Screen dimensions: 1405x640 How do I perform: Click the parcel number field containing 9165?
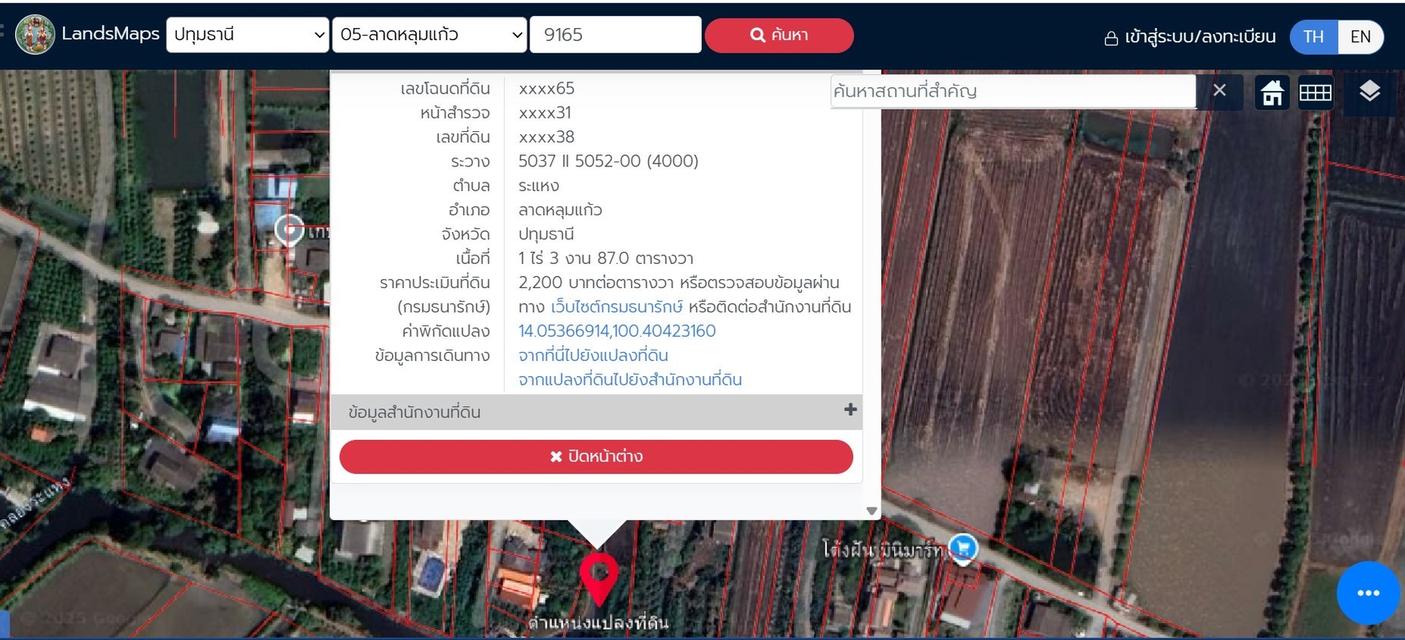(x=615, y=35)
